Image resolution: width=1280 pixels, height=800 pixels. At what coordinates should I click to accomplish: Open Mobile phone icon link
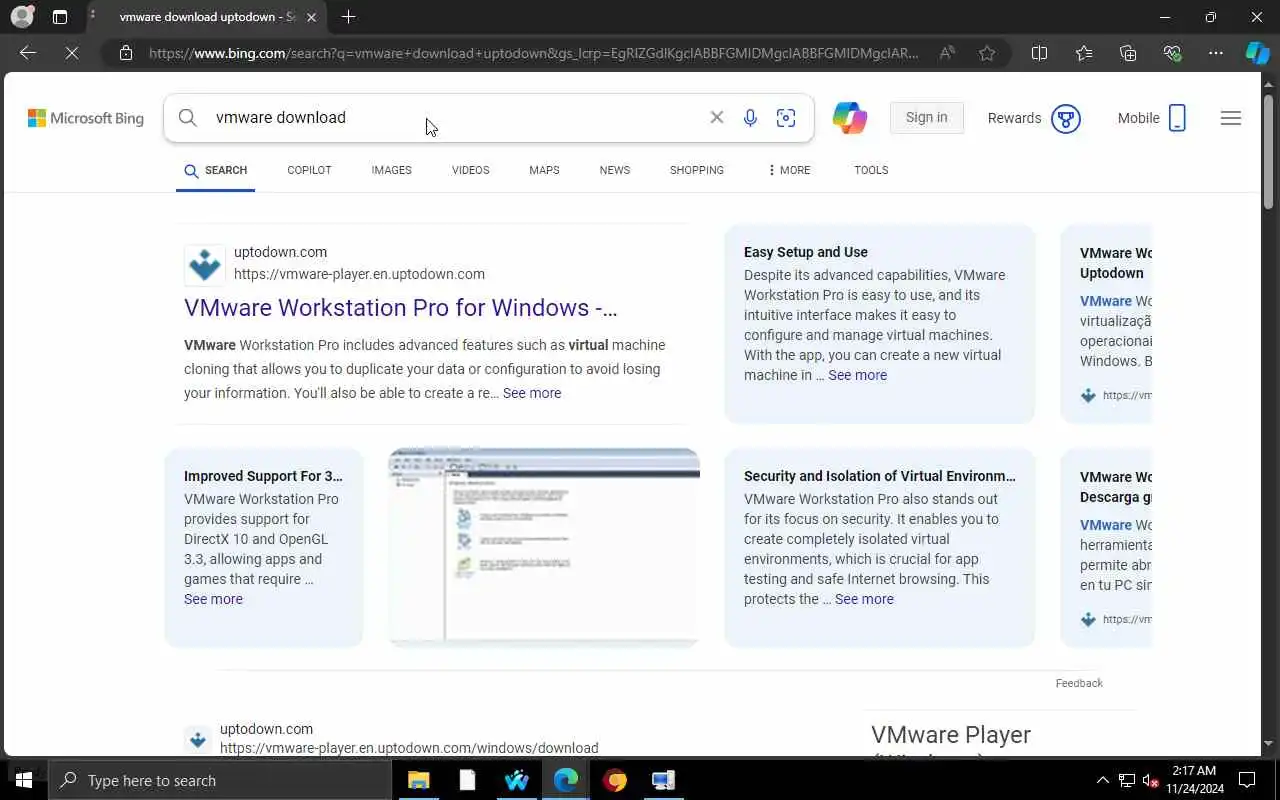click(1177, 118)
